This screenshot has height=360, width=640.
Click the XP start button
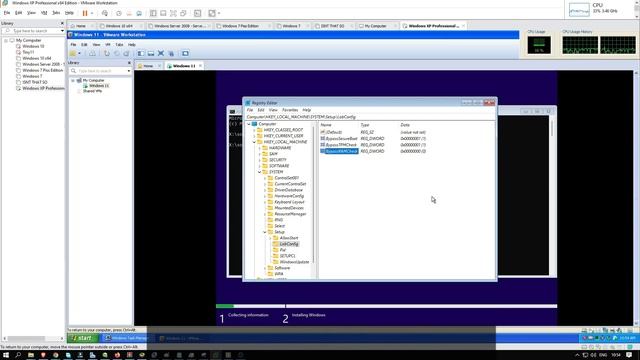(x=82, y=338)
